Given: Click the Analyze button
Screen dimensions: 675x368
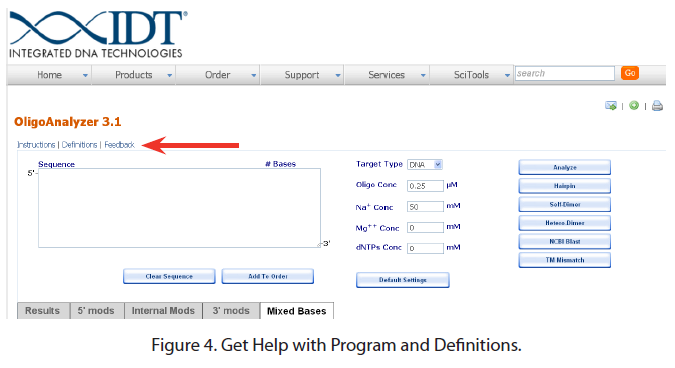Looking at the screenshot, I should (564, 167).
